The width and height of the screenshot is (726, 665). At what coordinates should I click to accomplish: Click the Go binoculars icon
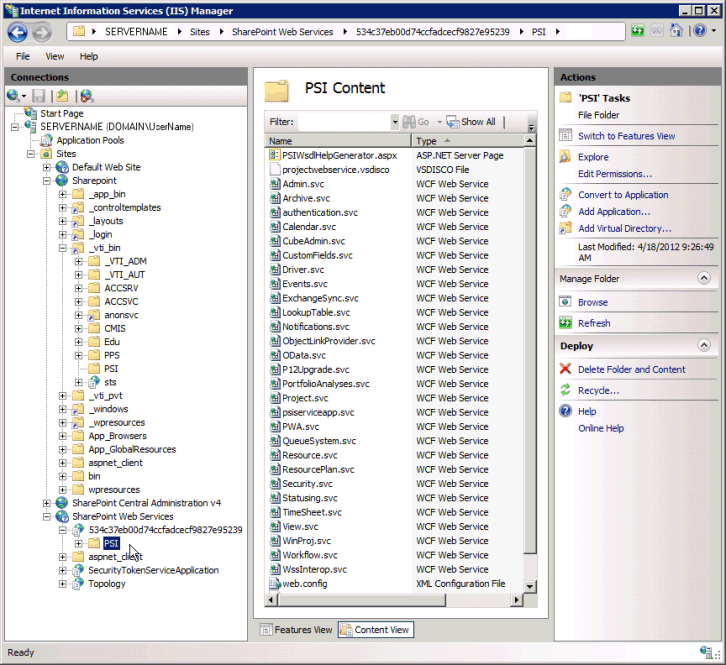click(x=409, y=122)
